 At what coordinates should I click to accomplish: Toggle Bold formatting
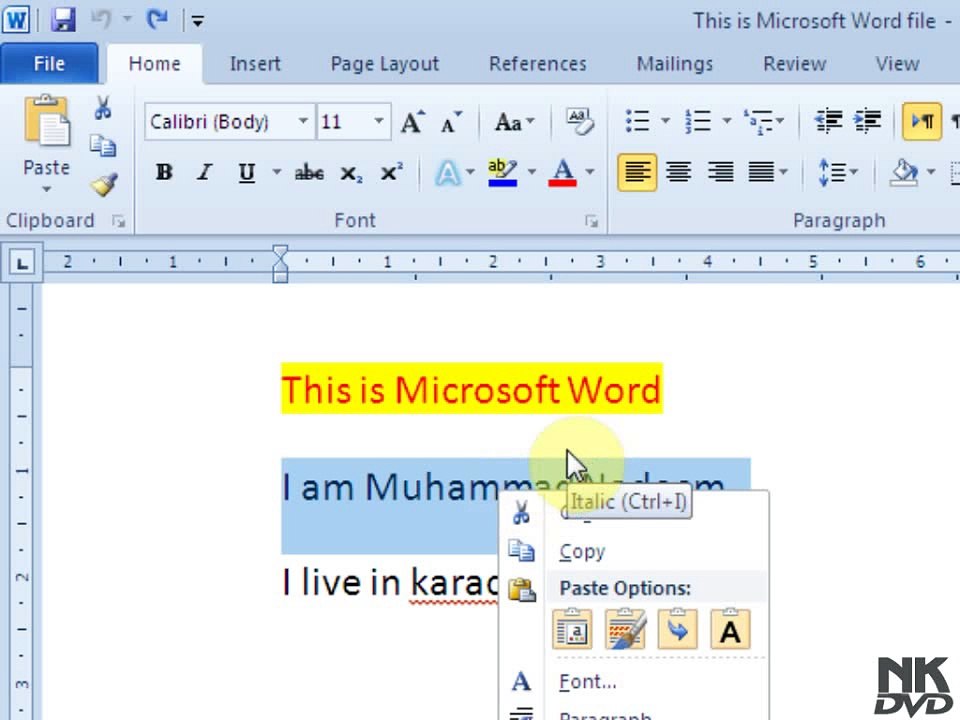click(163, 173)
